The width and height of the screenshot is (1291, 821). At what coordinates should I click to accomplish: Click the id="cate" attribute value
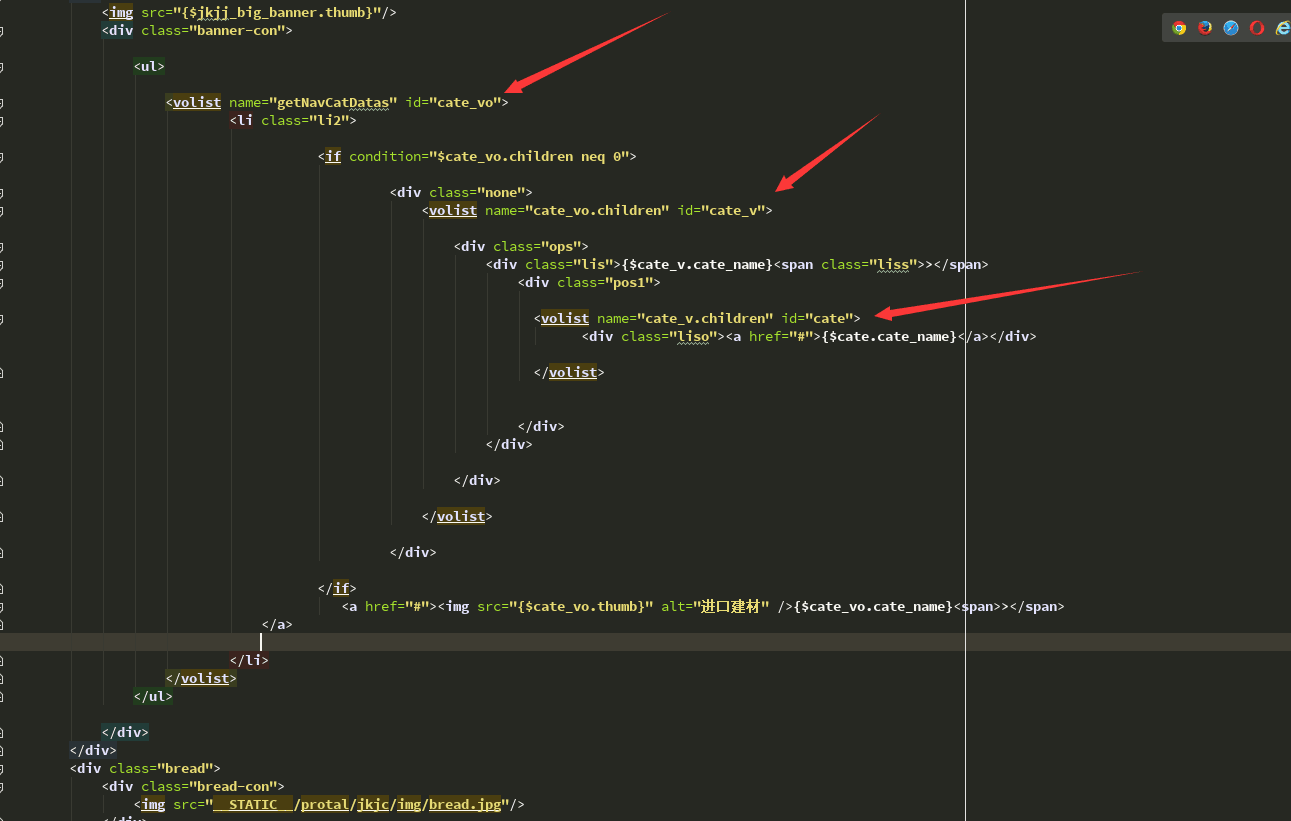click(829, 318)
